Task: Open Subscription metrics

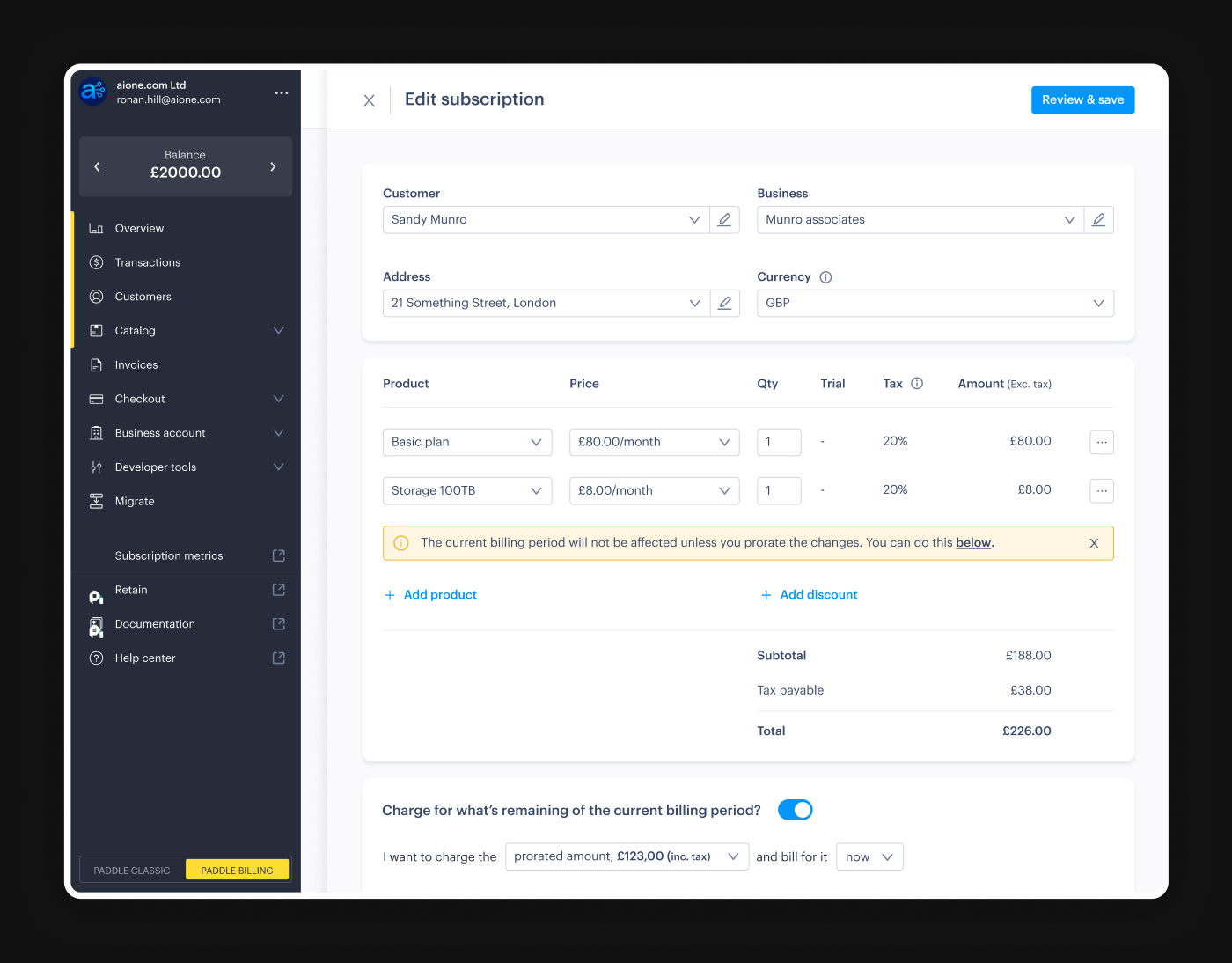Action: point(169,555)
